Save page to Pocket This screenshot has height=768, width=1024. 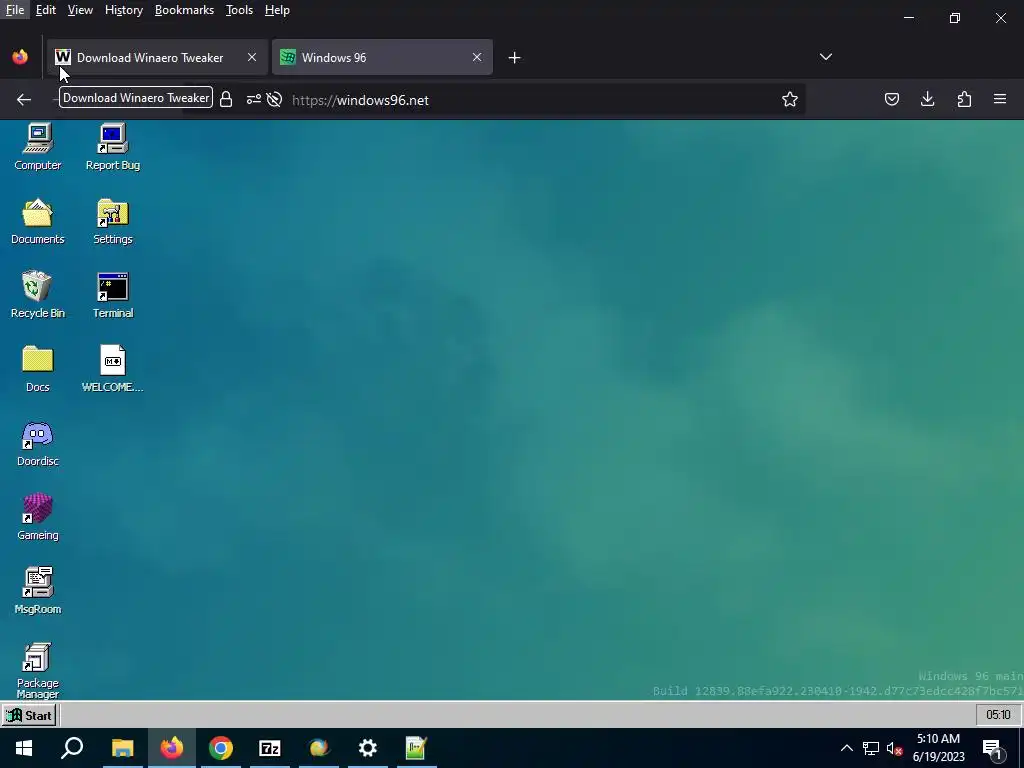point(891,99)
